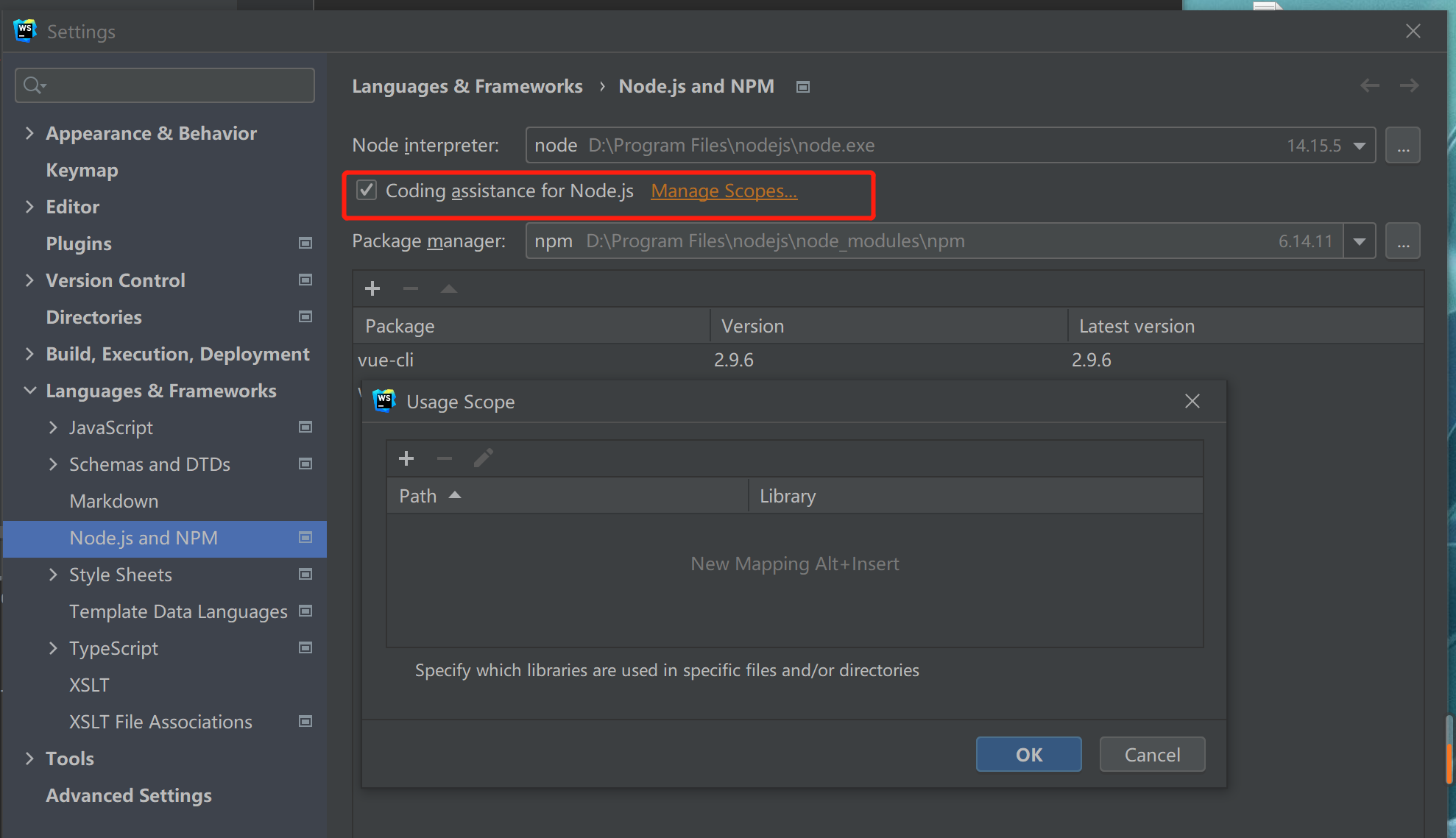1456x838 pixels.
Task: Toggle the Coding assistance for Node.js checkbox
Action: [x=367, y=191]
